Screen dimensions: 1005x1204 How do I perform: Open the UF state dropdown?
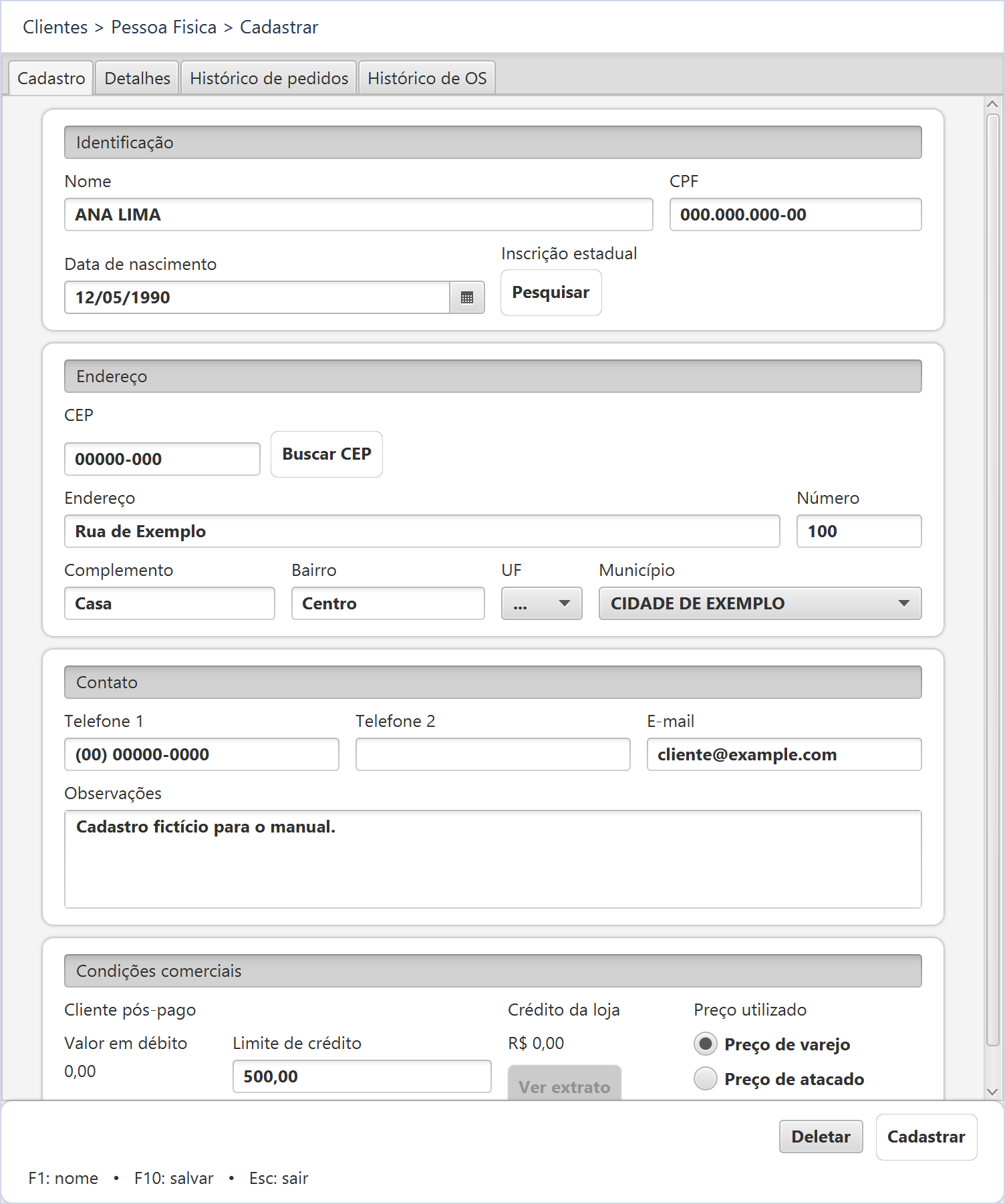click(x=541, y=603)
